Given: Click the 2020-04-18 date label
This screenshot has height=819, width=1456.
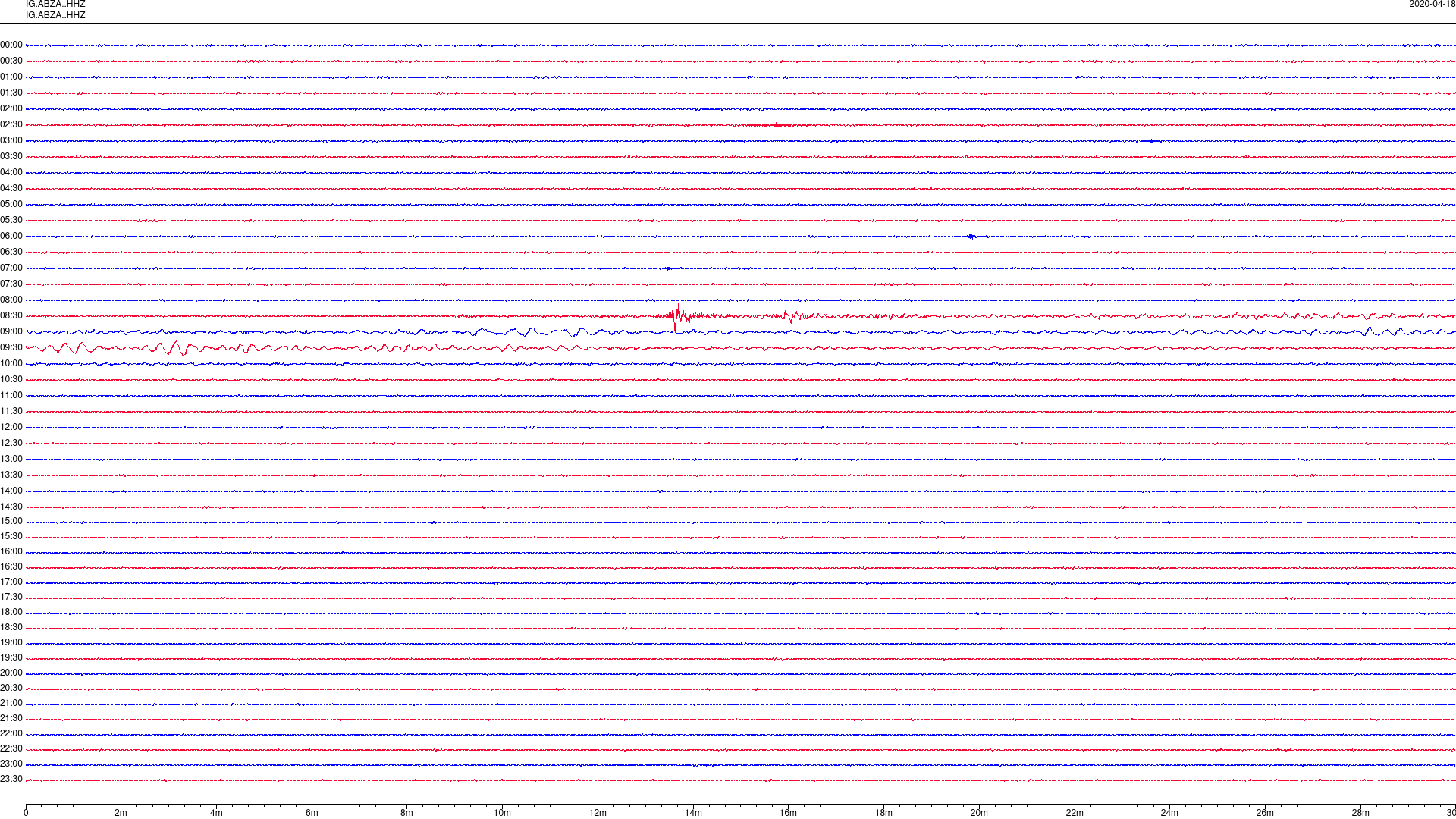Looking at the screenshot, I should [x=1432, y=5].
